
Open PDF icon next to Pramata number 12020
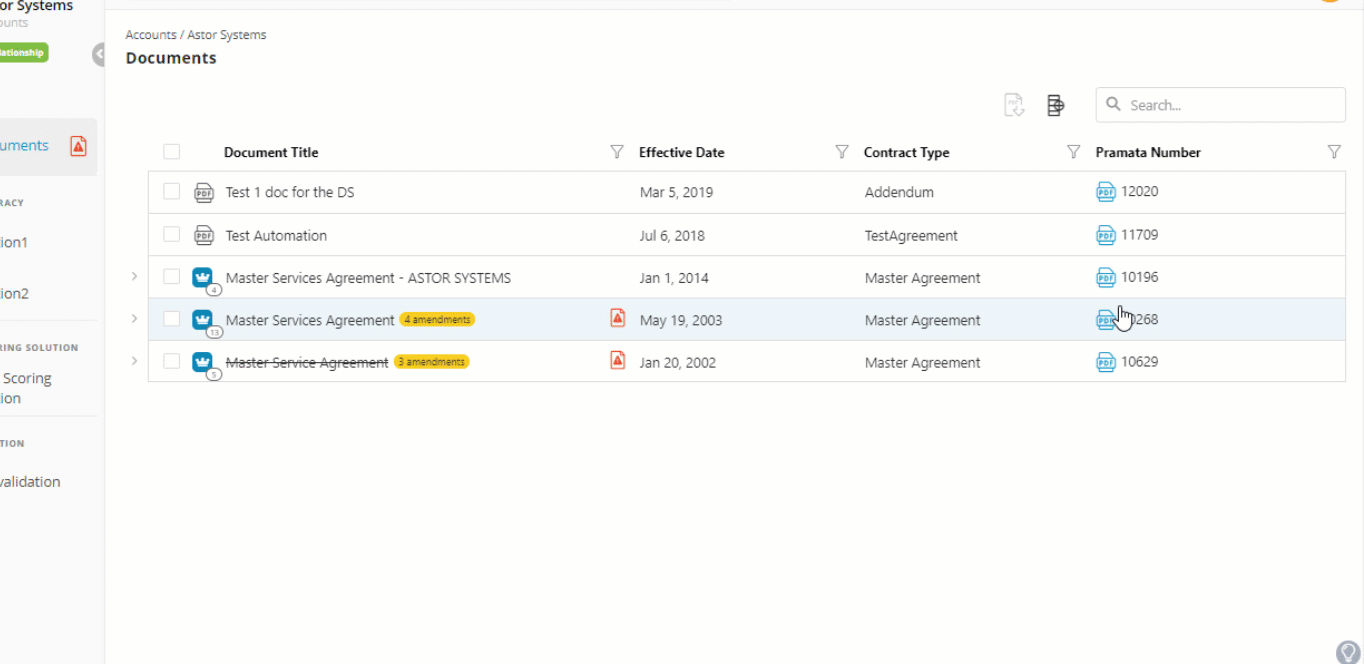pos(1106,192)
